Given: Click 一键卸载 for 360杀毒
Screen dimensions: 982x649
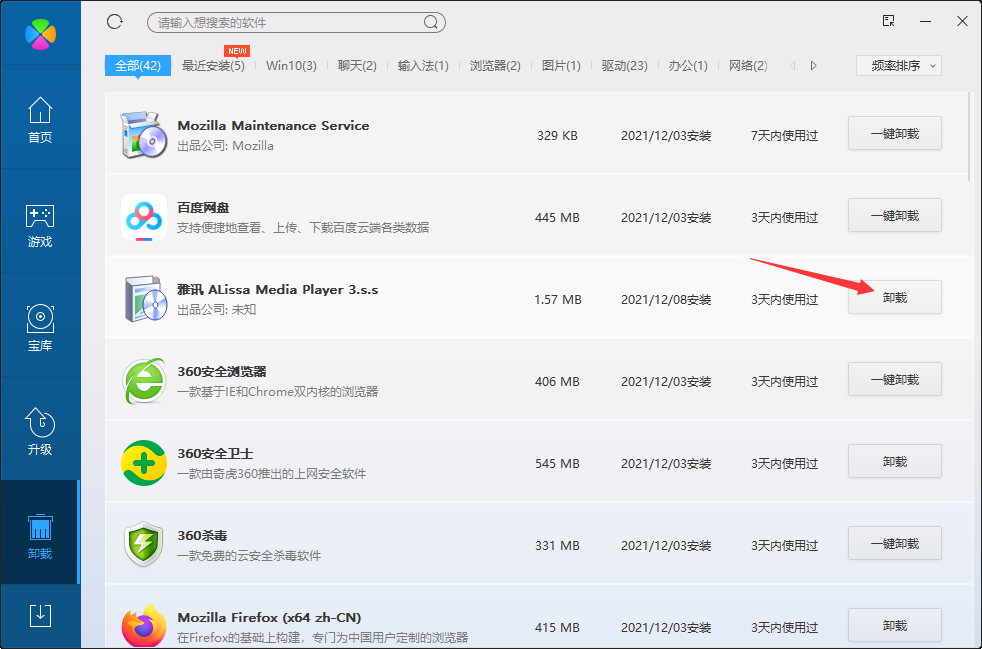Looking at the screenshot, I should [x=894, y=544].
